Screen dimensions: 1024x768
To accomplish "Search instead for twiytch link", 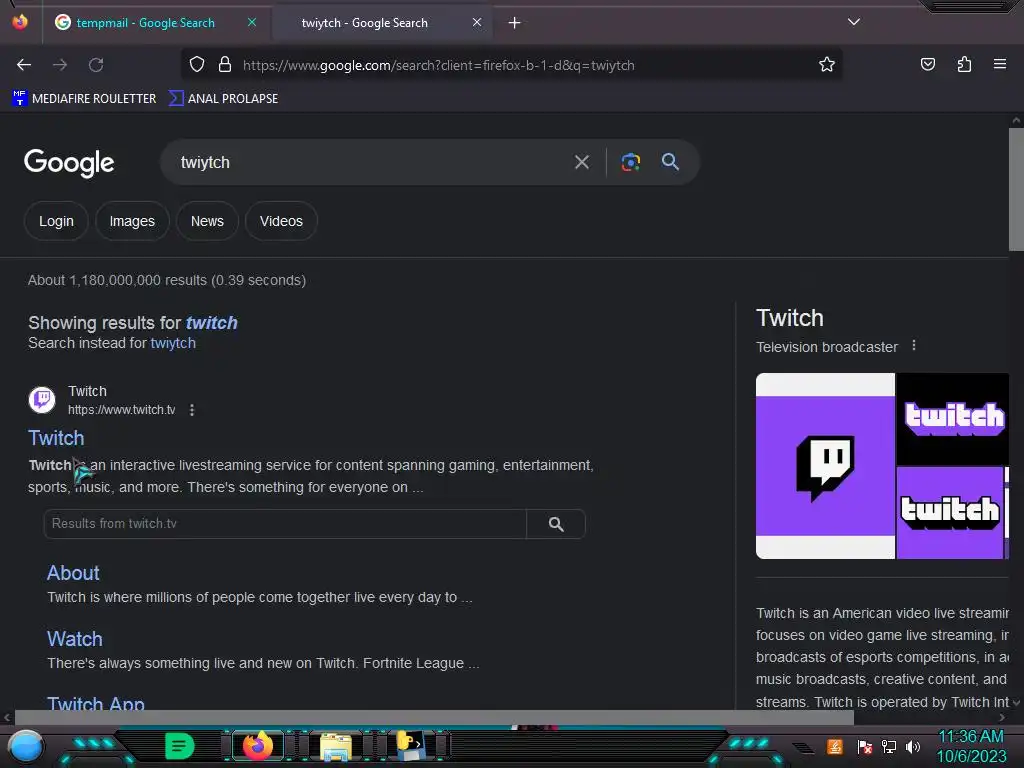I will [x=173, y=343].
